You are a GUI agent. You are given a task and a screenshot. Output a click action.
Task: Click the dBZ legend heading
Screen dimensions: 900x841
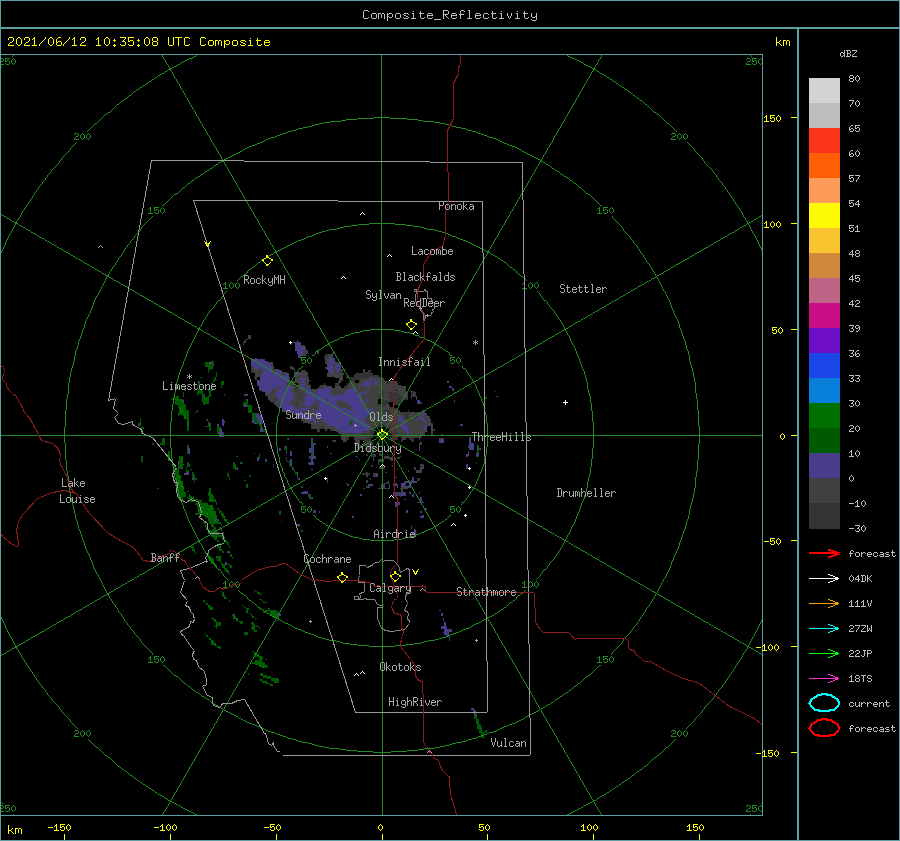pyautogui.click(x=848, y=54)
